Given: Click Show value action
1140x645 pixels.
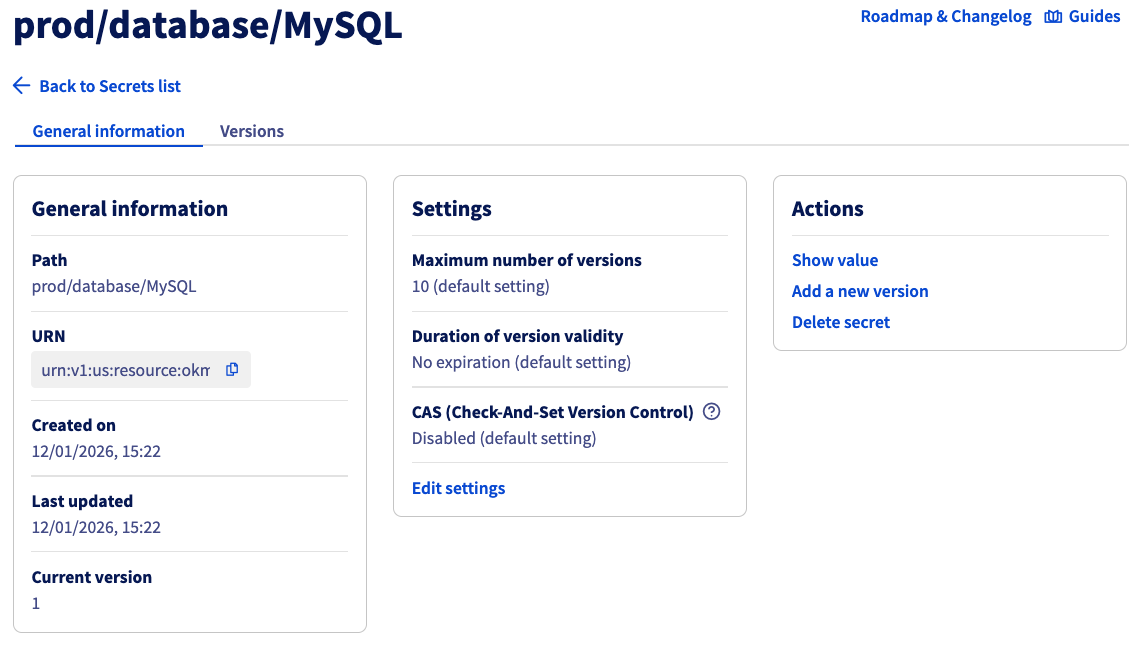Looking at the screenshot, I should coord(835,260).
